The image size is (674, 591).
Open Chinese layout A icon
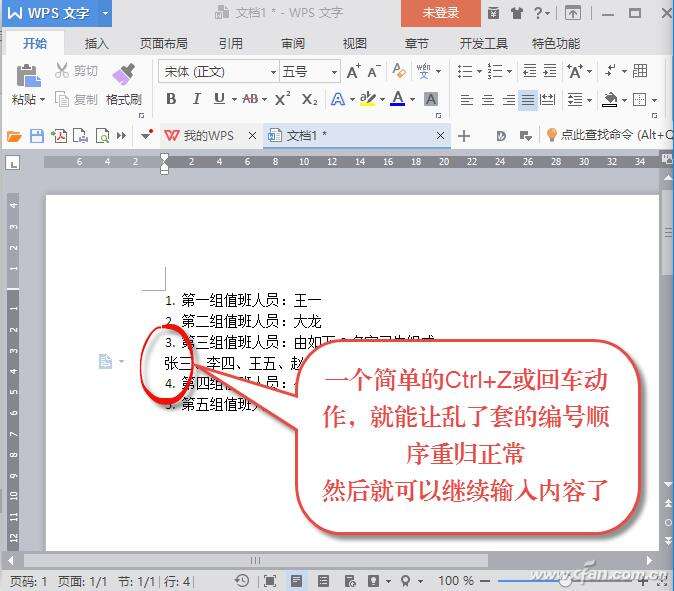575,71
